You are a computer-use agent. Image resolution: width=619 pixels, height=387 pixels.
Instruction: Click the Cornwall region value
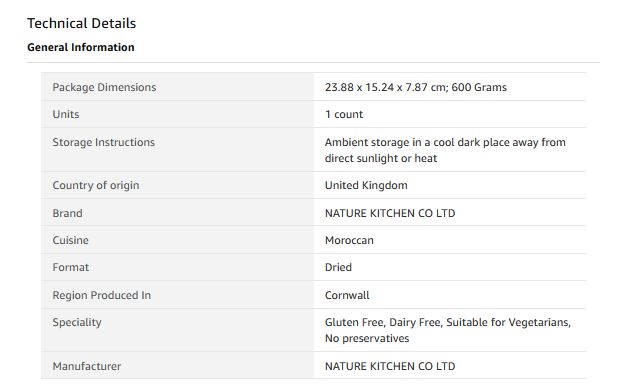(x=347, y=295)
